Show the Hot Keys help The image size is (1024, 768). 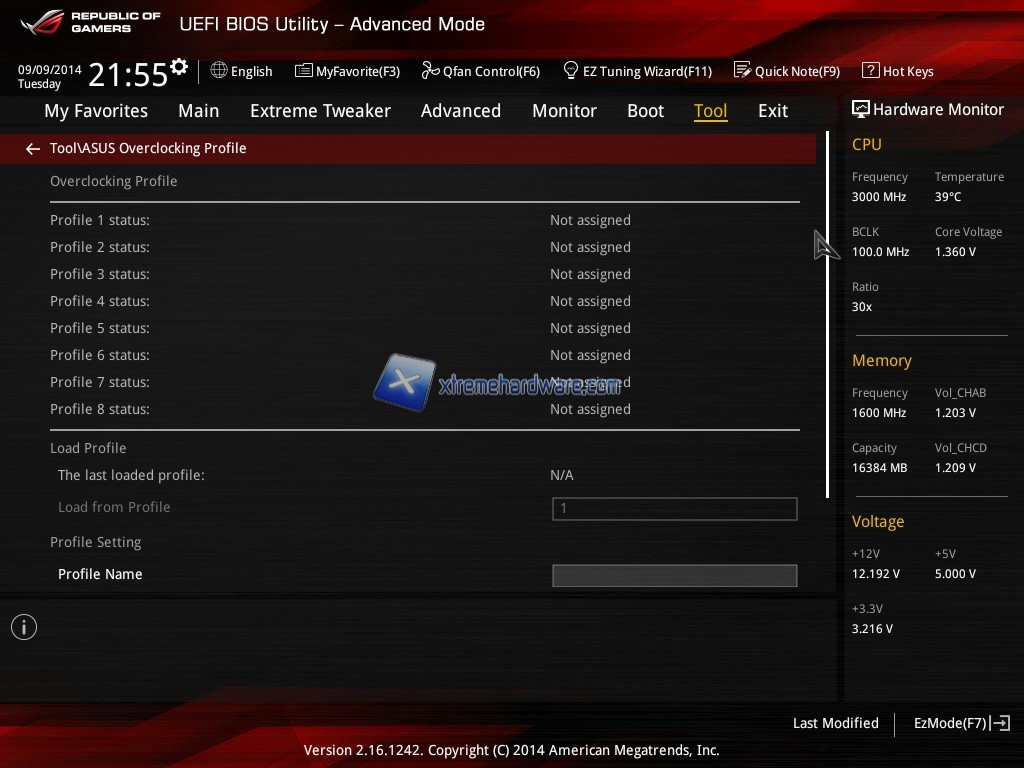pyautogui.click(x=897, y=71)
